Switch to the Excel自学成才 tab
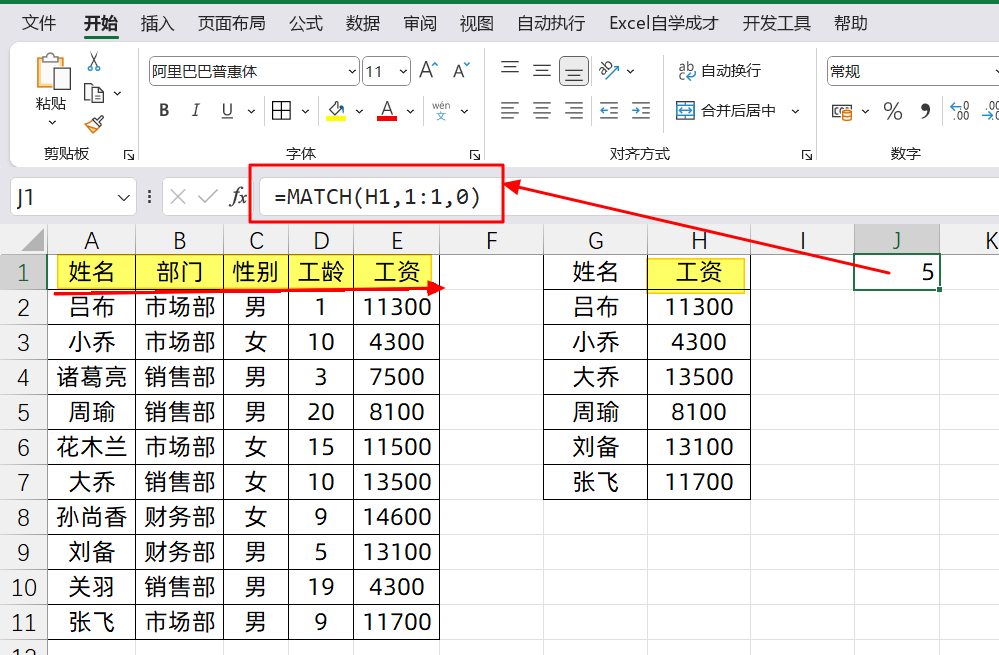 tap(663, 24)
